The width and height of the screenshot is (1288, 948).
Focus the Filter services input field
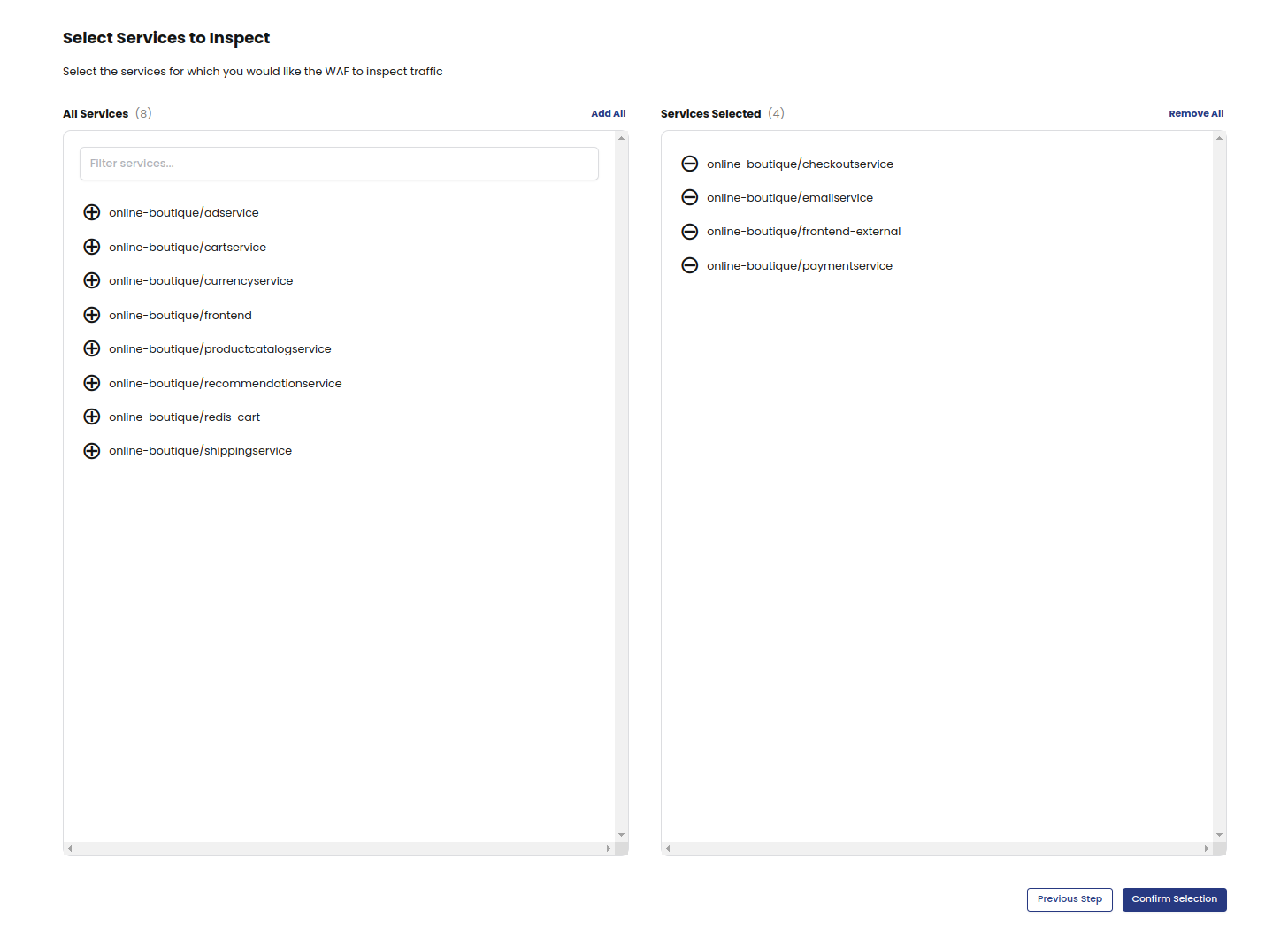click(339, 164)
